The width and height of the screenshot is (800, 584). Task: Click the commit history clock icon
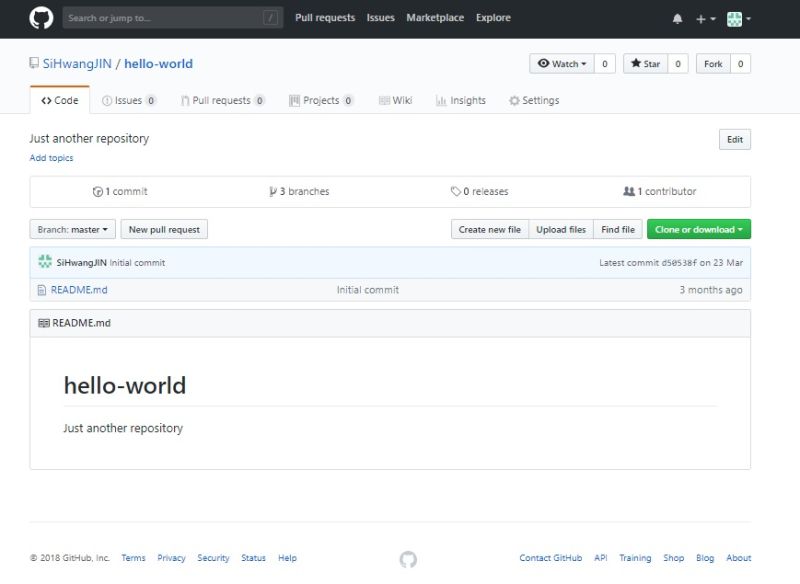[97, 192]
